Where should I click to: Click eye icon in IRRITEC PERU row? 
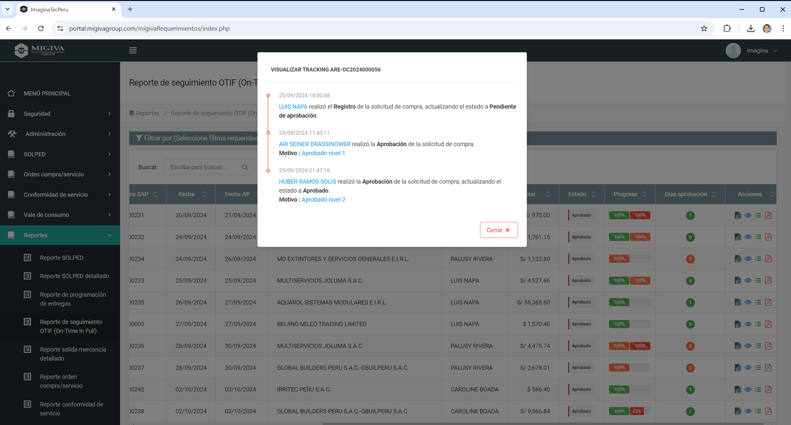coord(748,390)
